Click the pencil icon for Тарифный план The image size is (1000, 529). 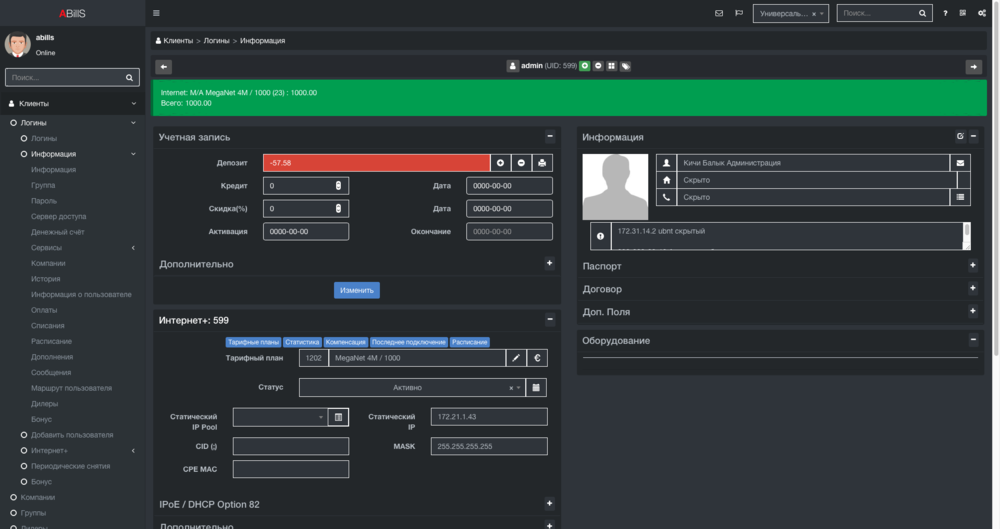point(515,358)
